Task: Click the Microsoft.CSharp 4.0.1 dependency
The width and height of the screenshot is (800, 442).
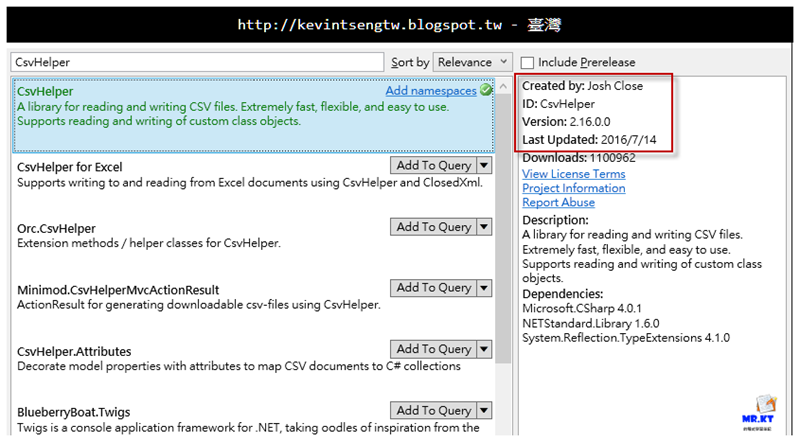Action: point(582,309)
